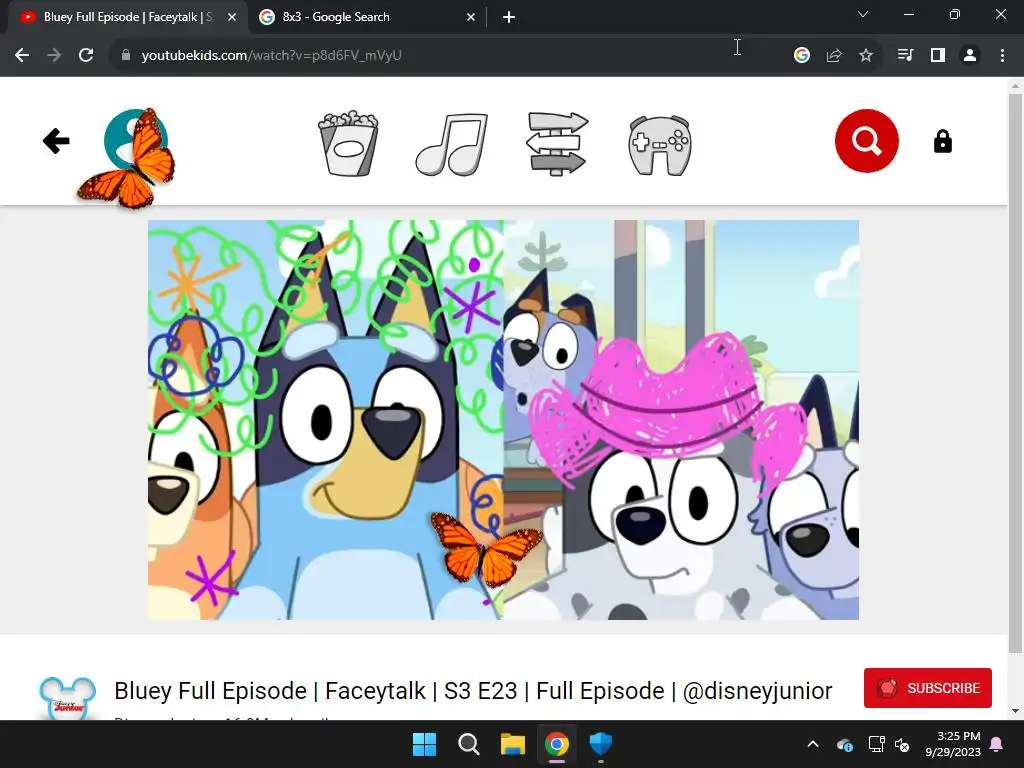Open the clock showing 3:25 PM

point(953,744)
